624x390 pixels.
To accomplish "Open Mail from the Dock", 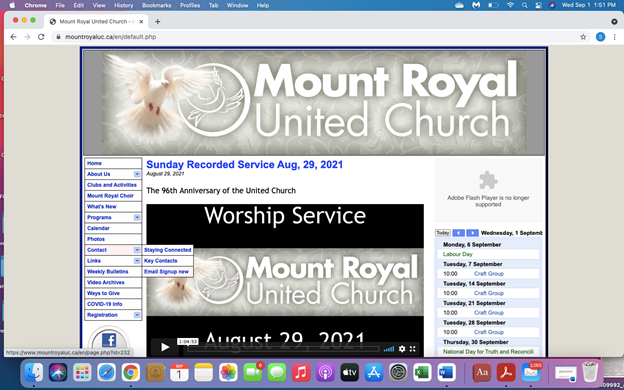I will point(531,373).
